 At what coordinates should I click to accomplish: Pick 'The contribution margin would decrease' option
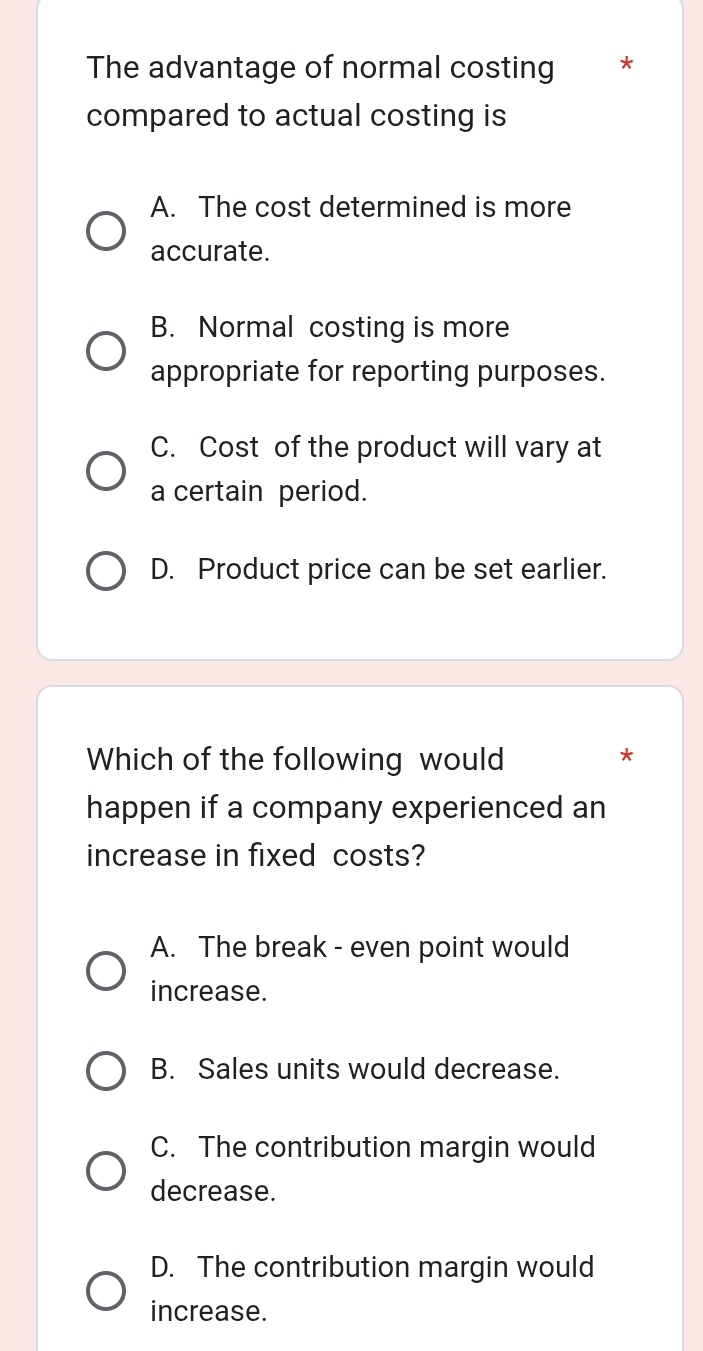[106, 1170]
